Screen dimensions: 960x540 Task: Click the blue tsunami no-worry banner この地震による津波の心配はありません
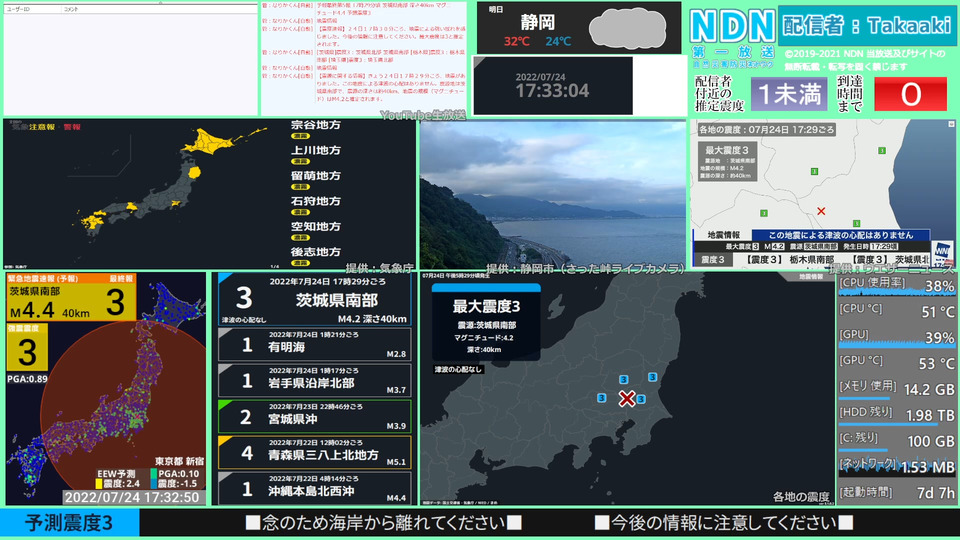click(841, 235)
